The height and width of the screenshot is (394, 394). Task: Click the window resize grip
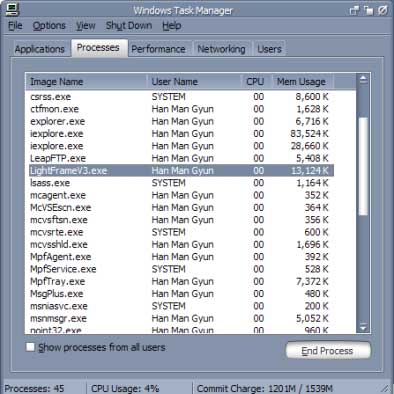(x=385, y=388)
